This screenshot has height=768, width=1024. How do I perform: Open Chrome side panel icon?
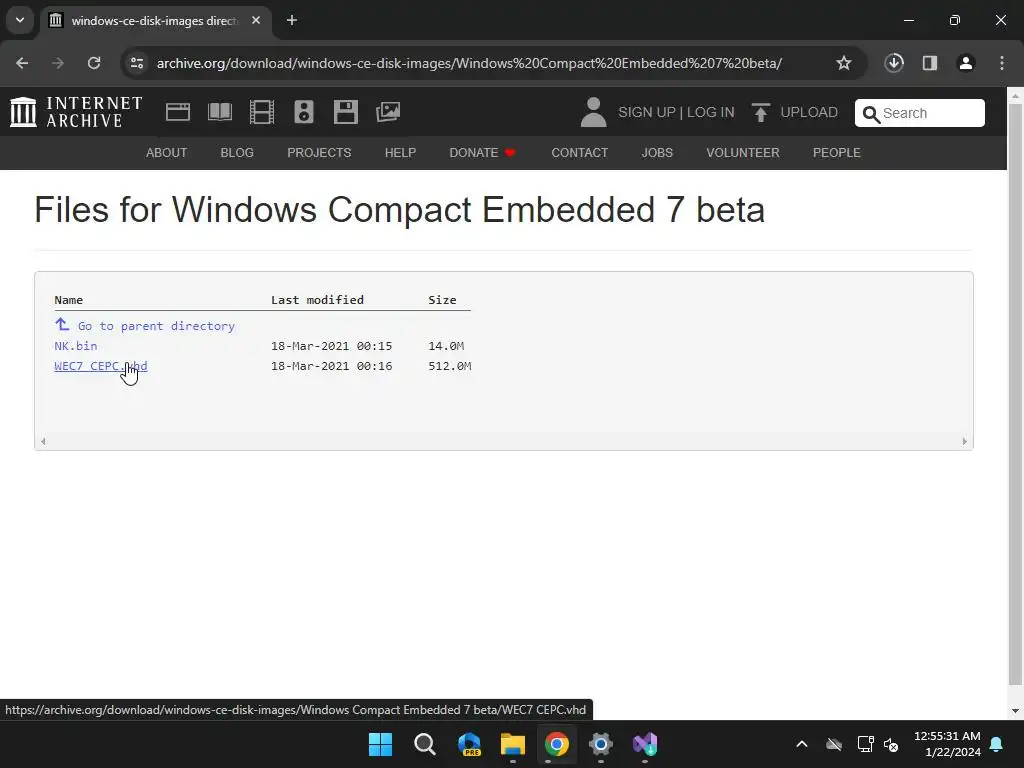click(930, 63)
